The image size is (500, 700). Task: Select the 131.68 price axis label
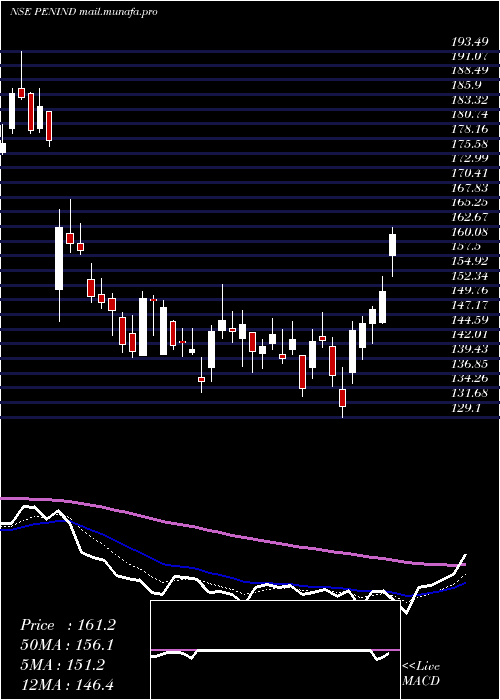coord(469,393)
